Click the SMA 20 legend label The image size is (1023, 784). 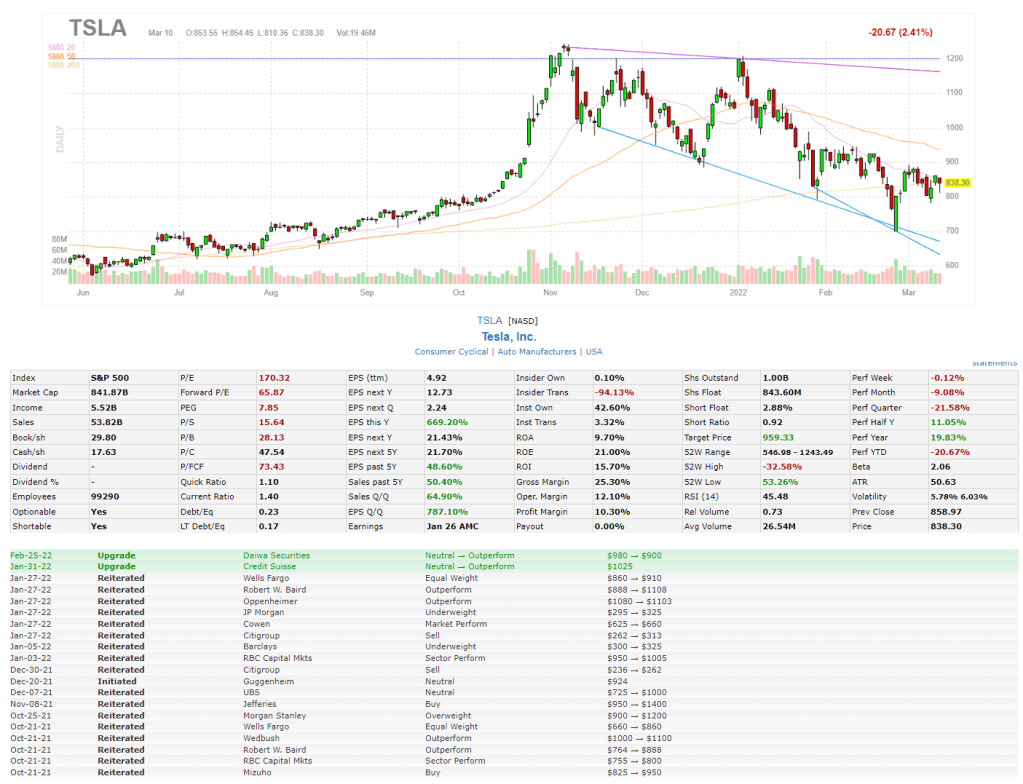tap(60, 47)
